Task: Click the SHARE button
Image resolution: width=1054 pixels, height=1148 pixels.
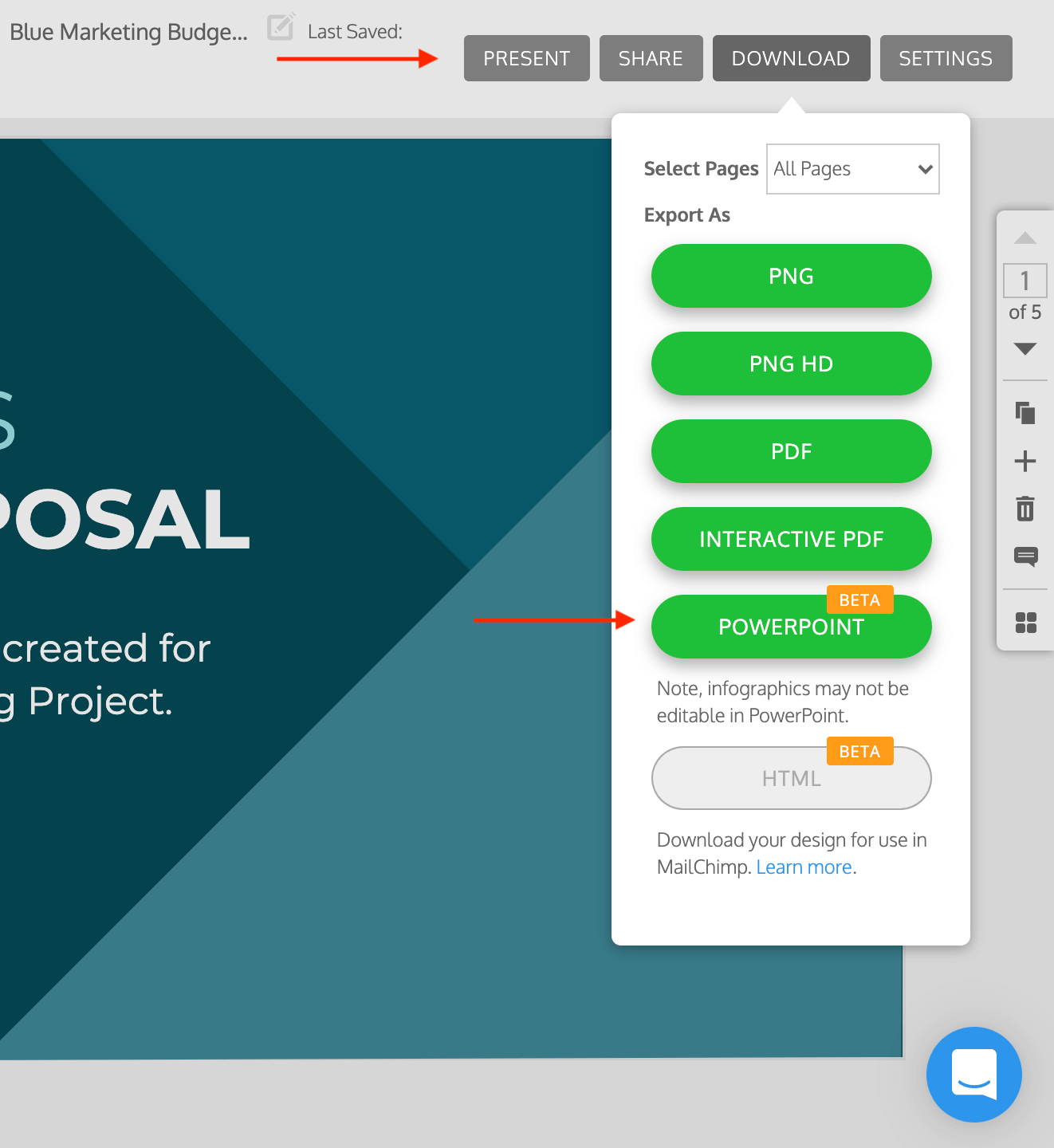Action: click(x=651, y=58)
